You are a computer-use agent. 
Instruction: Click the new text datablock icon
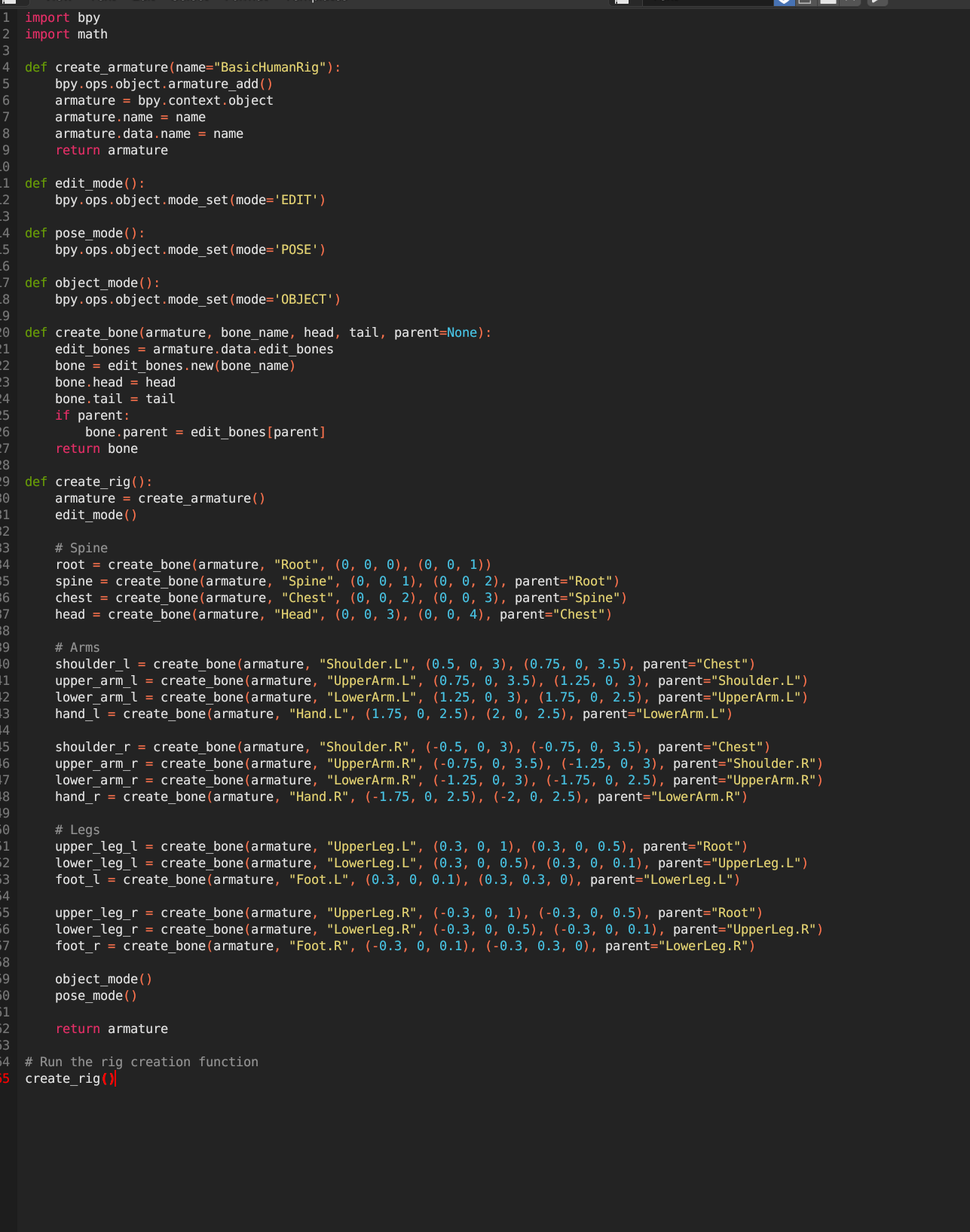coord(805,2)
